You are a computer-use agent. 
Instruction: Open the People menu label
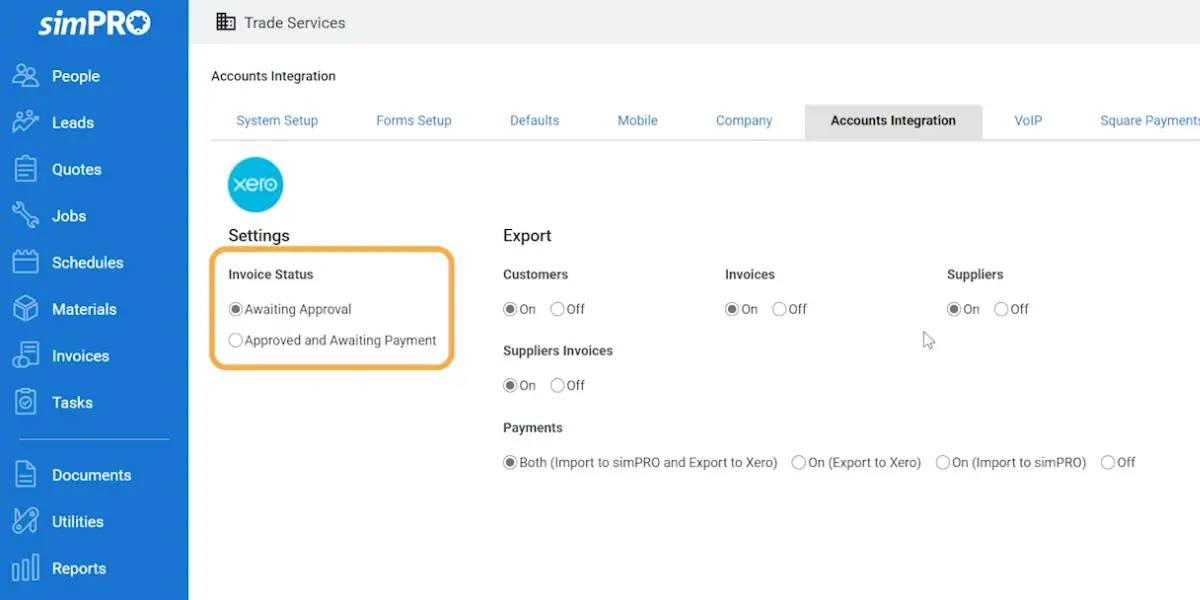click(x=76, y=76)
